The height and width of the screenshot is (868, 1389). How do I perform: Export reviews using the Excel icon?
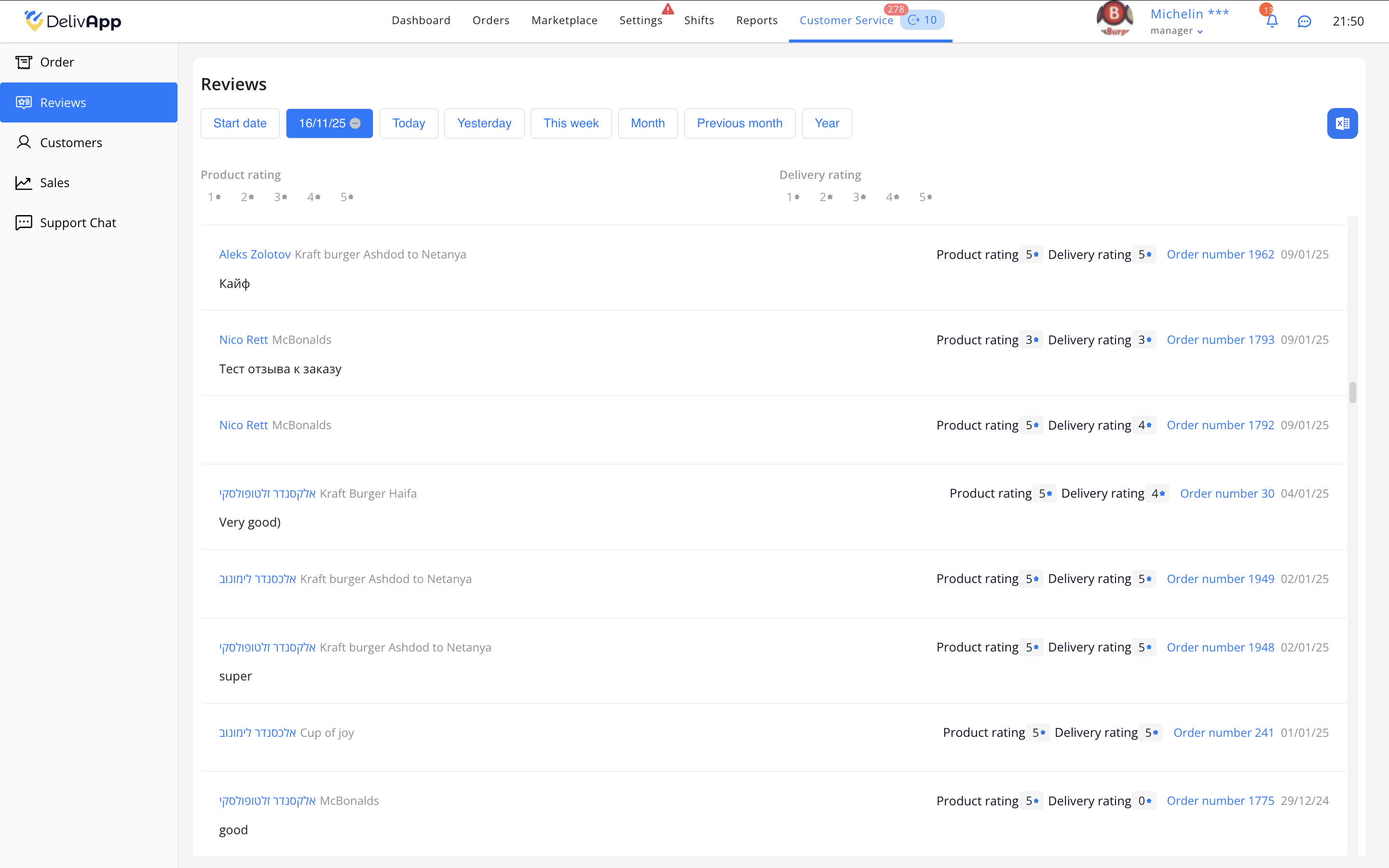coord(1342,123)
